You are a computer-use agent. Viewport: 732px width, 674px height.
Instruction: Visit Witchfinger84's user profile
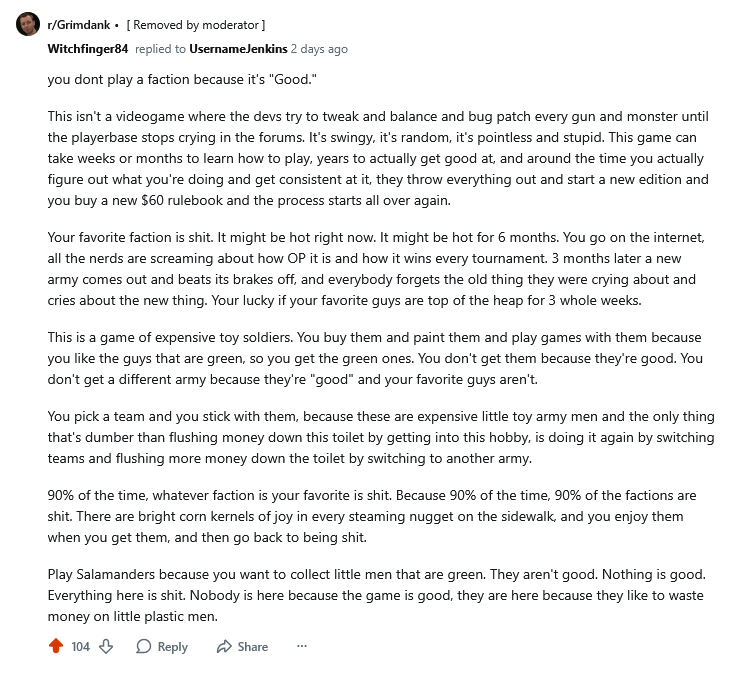pos(87,49)
